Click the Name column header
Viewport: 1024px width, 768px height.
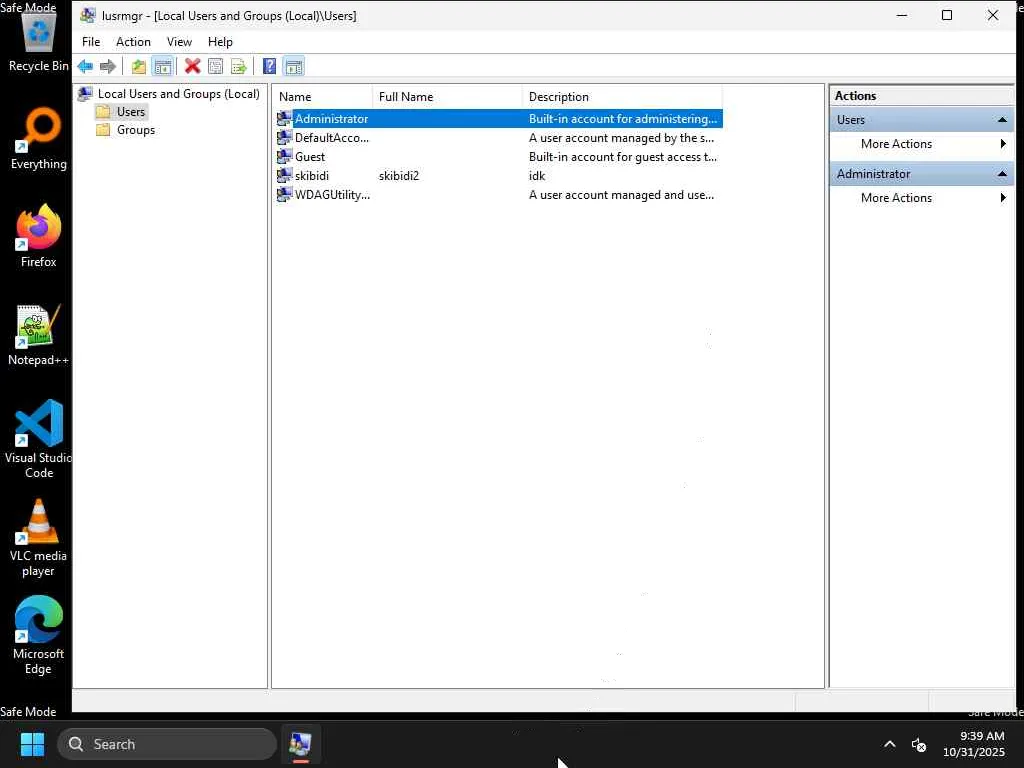[323, 97]
